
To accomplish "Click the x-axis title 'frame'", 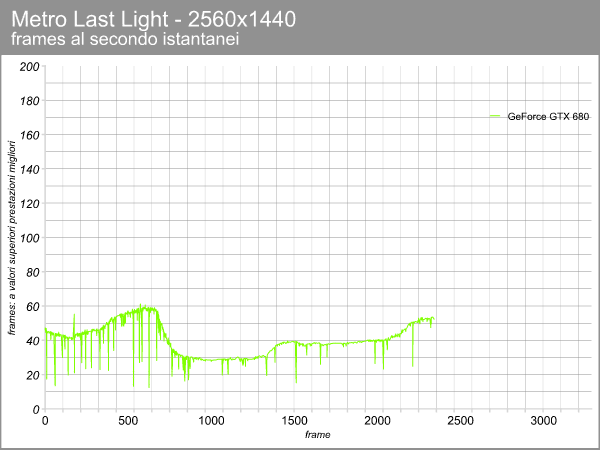I will pos(318,435).
